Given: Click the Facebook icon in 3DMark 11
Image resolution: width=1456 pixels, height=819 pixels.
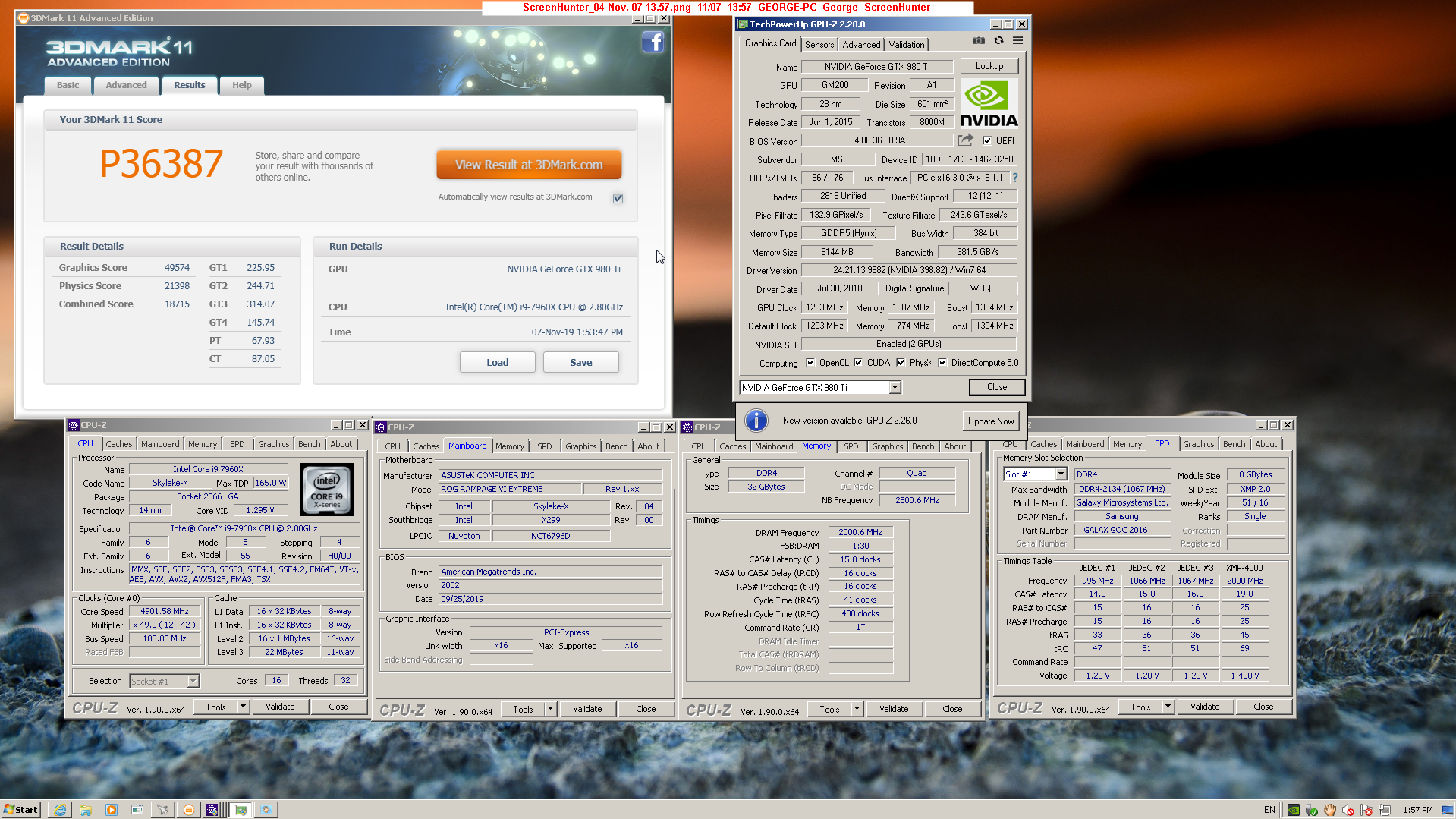Looking at the screenshot, I should (653, 42).
